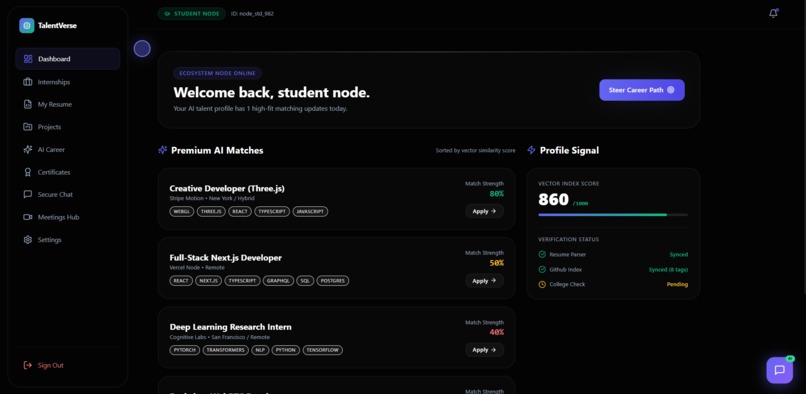Click the PYTORCH skill tag
The height and width of the screenshot is (394, 806).
185,350
